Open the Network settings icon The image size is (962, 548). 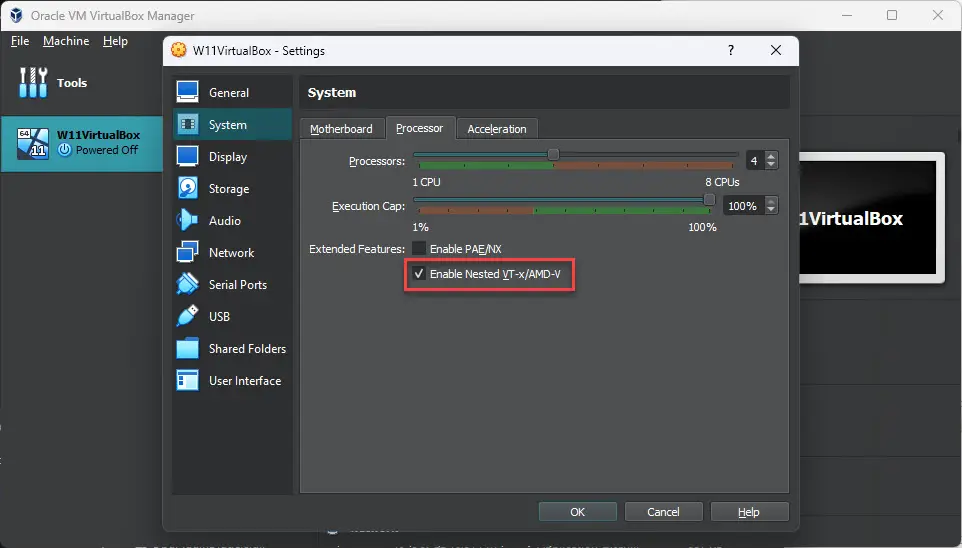188,253
